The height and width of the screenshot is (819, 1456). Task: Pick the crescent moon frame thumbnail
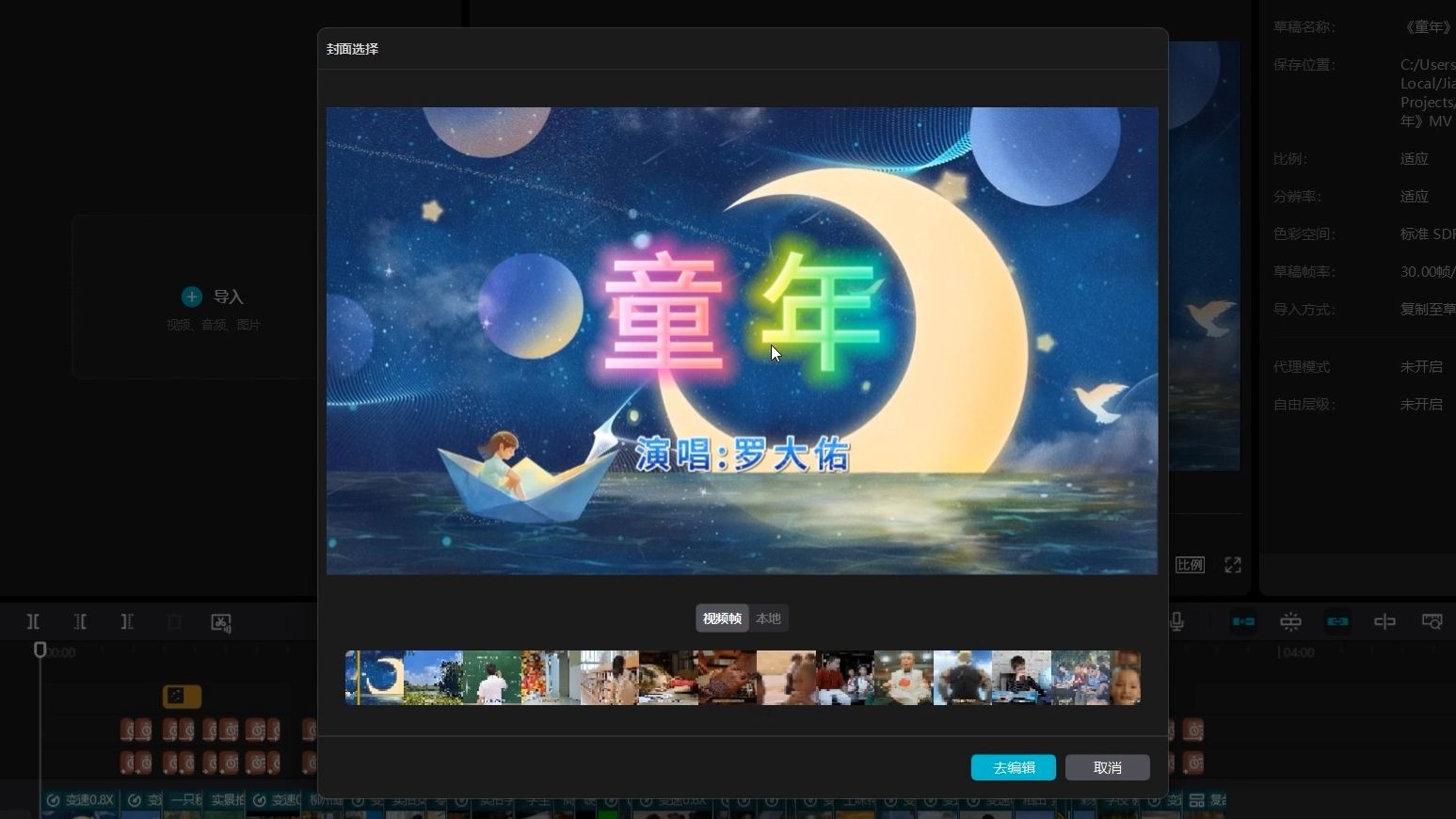pyautogui.click(x=376, y=678)
